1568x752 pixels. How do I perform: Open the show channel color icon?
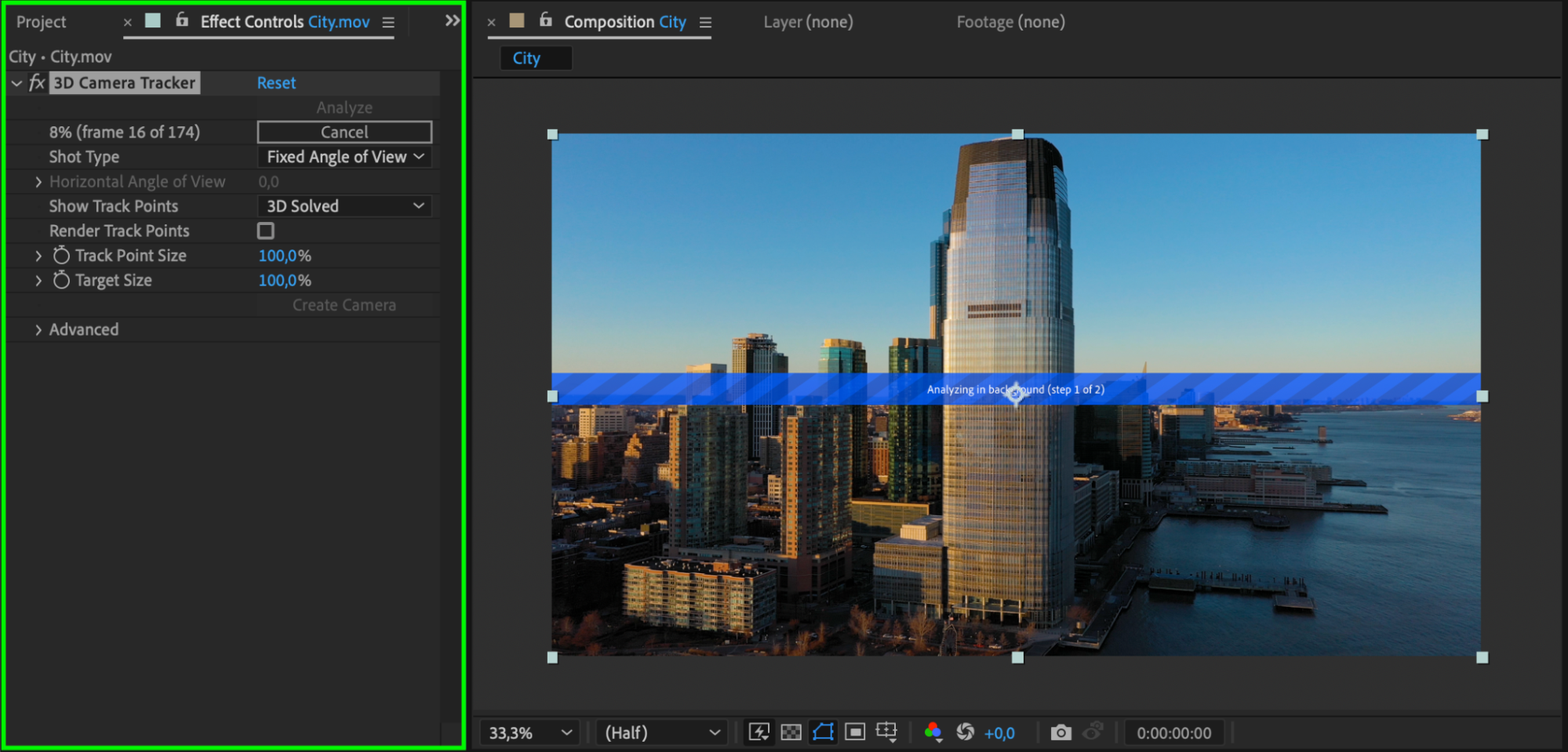coord(933,732)
